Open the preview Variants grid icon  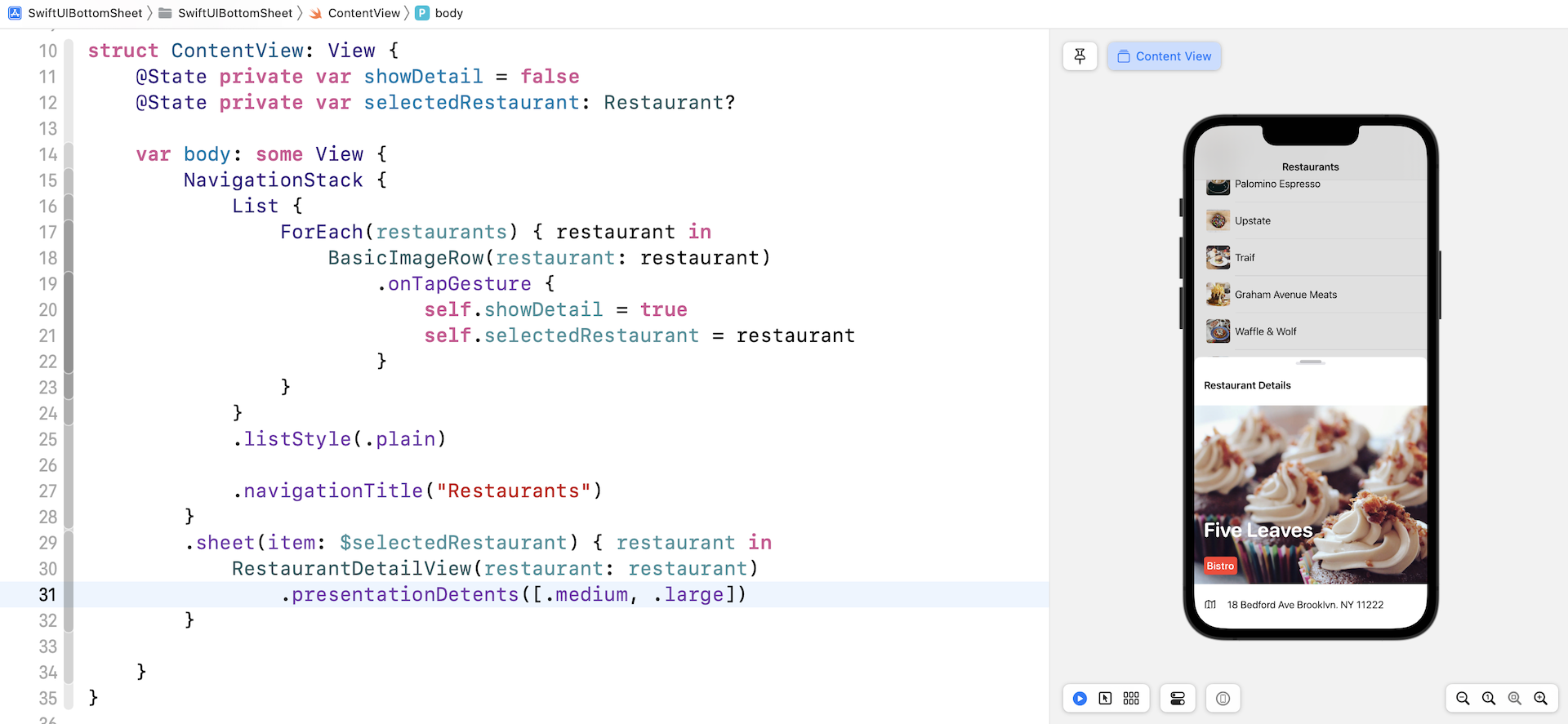click(x=1131, y=699)
